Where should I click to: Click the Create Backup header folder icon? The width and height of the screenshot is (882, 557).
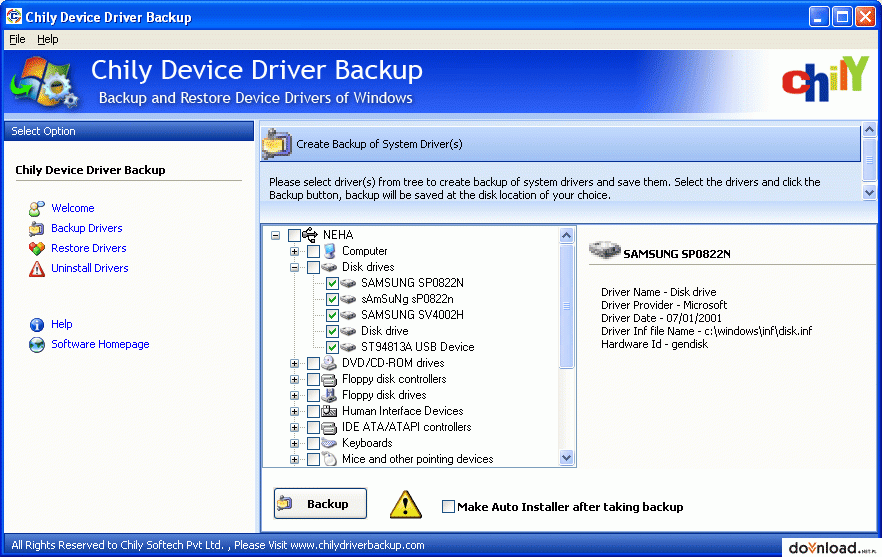click(x=276, y=144)
